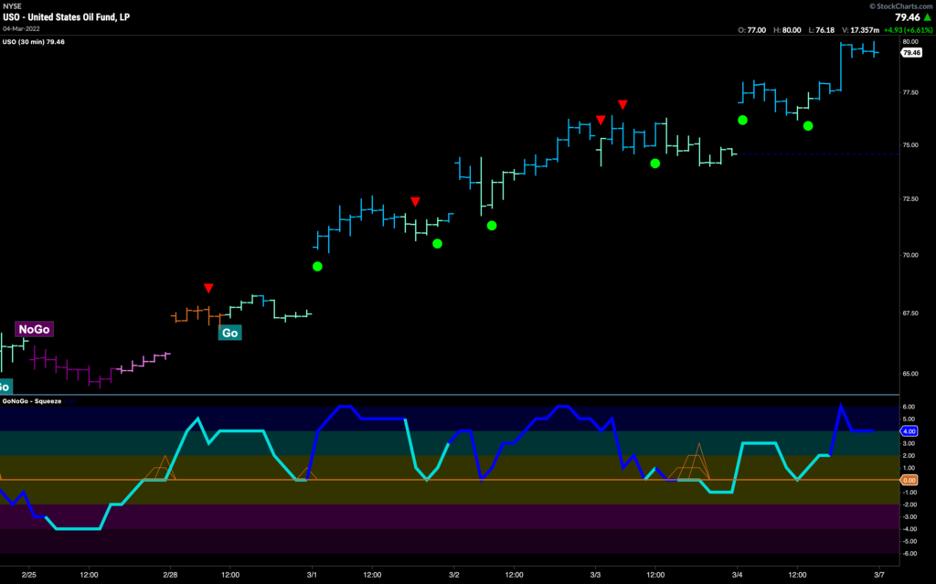Click the rightmost red triangle marker

(x=623, y=104)
